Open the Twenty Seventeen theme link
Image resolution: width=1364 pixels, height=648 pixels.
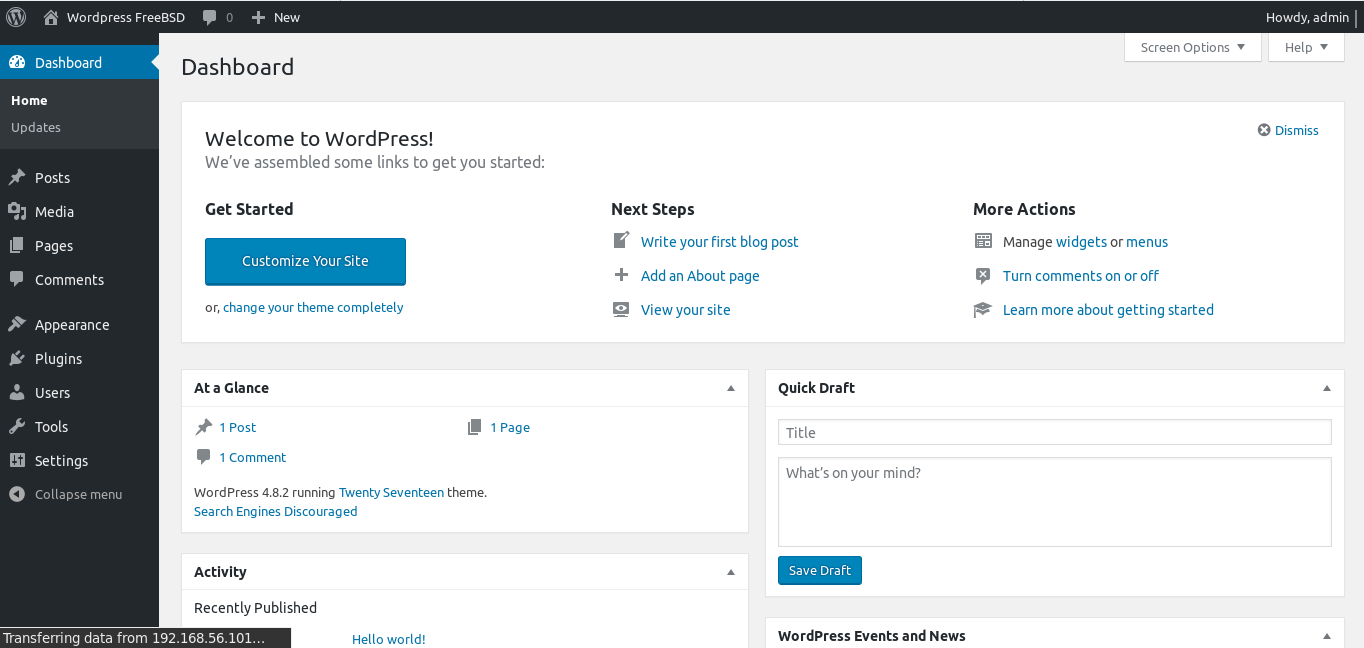[391, 492]
